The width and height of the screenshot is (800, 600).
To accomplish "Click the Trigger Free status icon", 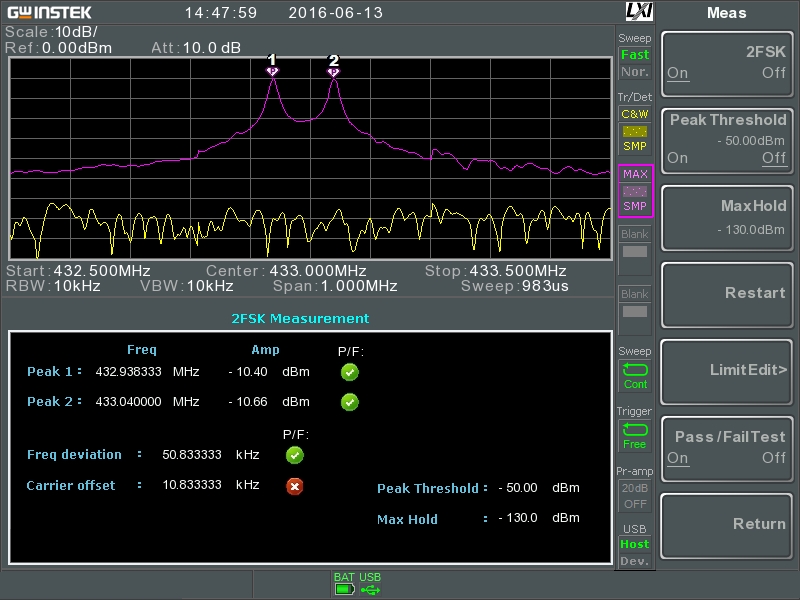I will tap(635, 436).
